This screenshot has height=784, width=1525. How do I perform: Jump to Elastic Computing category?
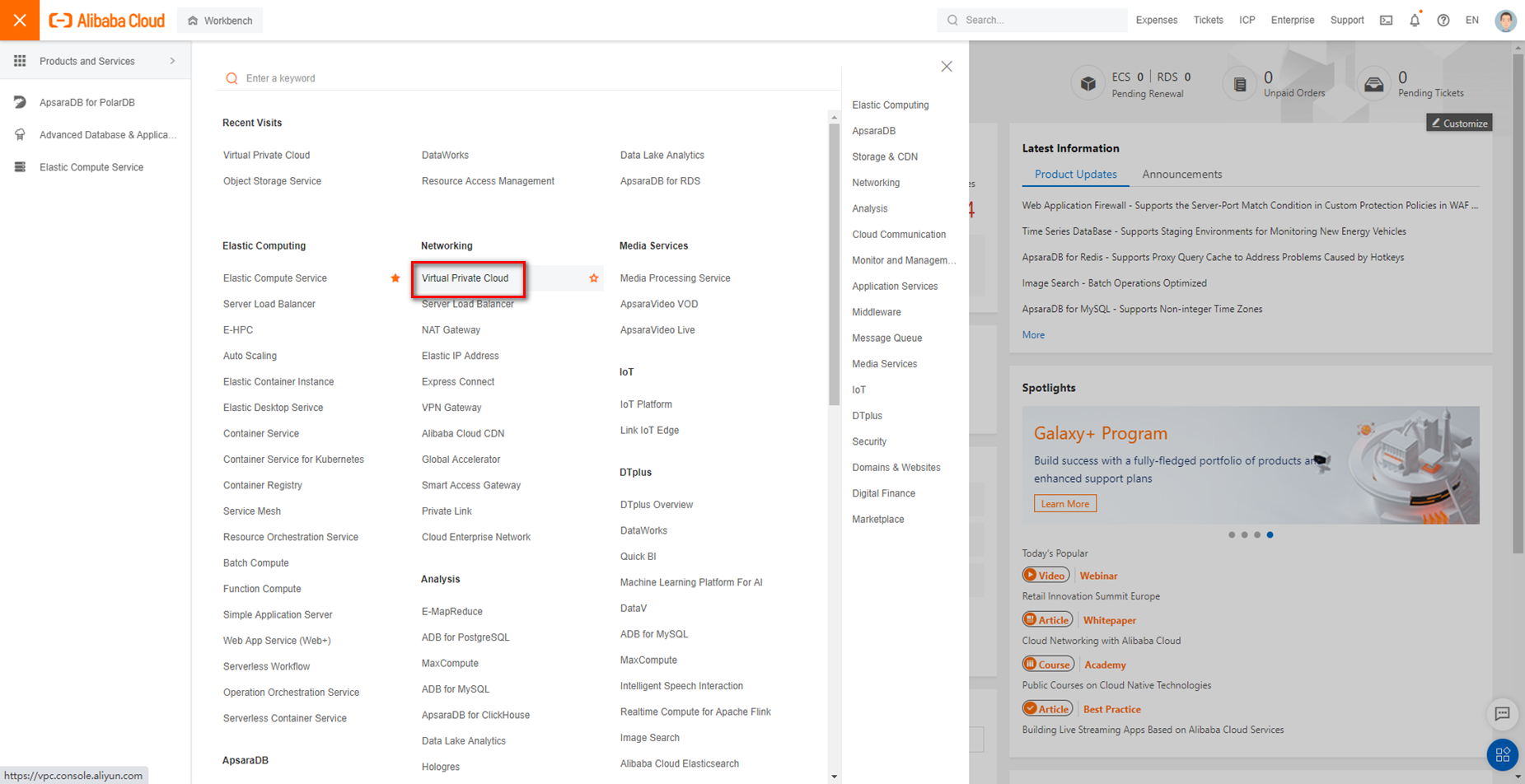[x=890, y=105]
